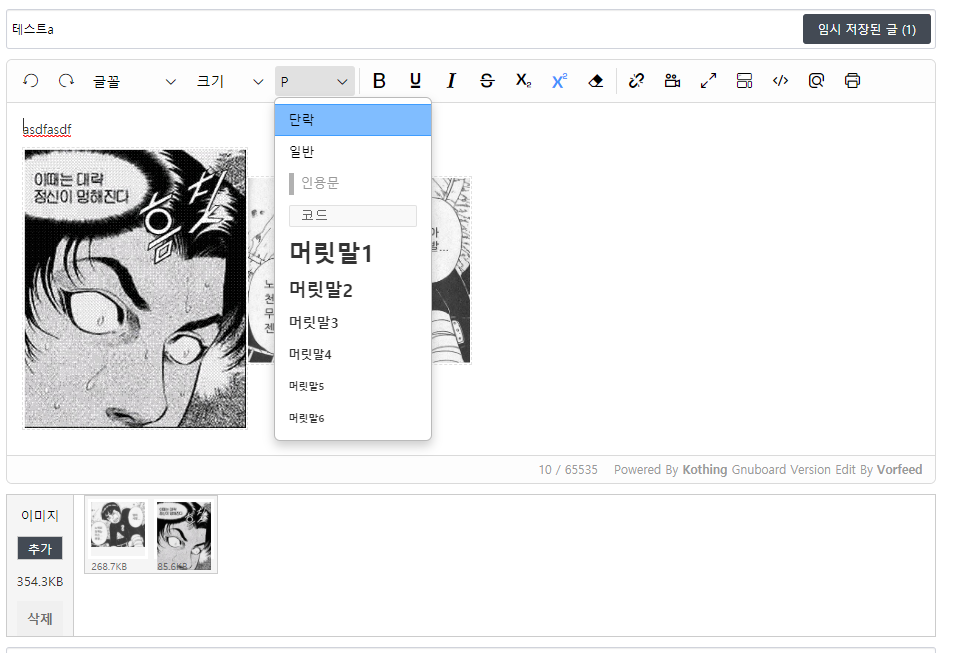The height and width of the screenshot is (653, 953).
Task: Toggle underline formatting
Action: coord(415,81)
